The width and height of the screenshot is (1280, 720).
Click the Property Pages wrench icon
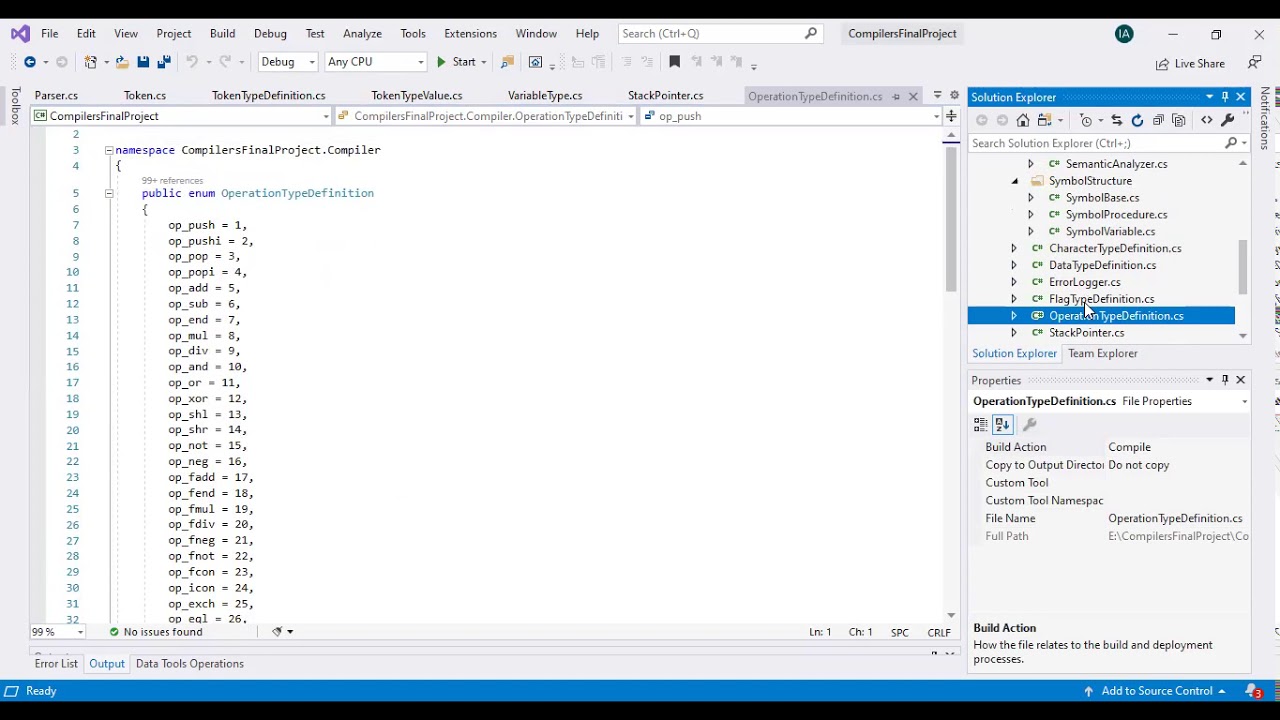click(1030, 425)
